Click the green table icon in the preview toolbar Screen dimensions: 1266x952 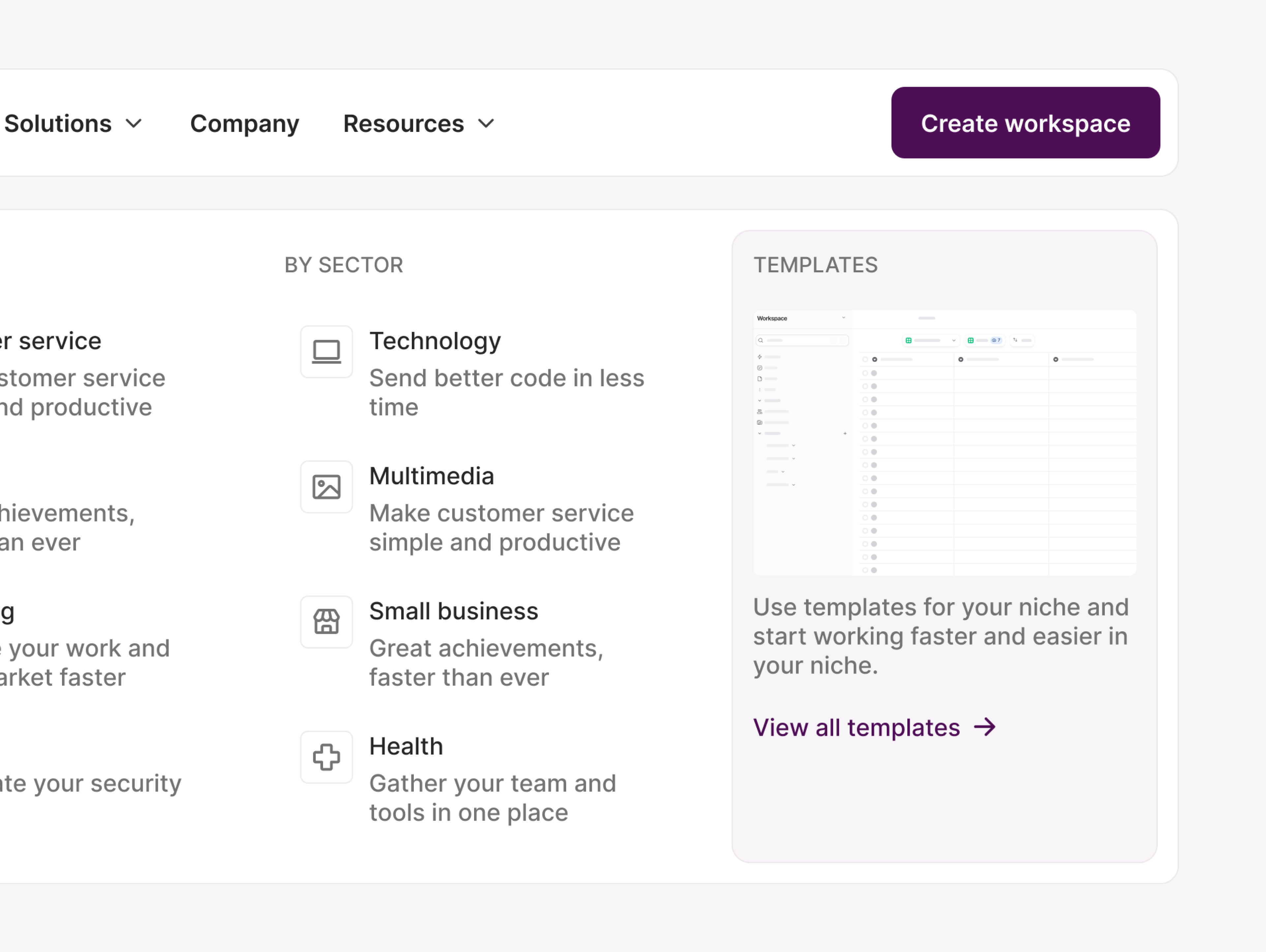[909, 341]
